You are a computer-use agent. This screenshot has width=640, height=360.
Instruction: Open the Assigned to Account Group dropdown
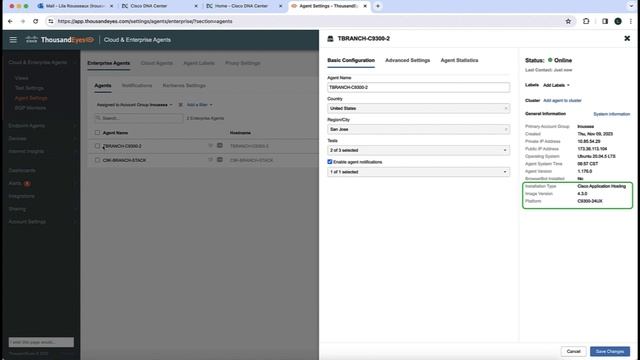pyautogui.click(x=134, y=105)
